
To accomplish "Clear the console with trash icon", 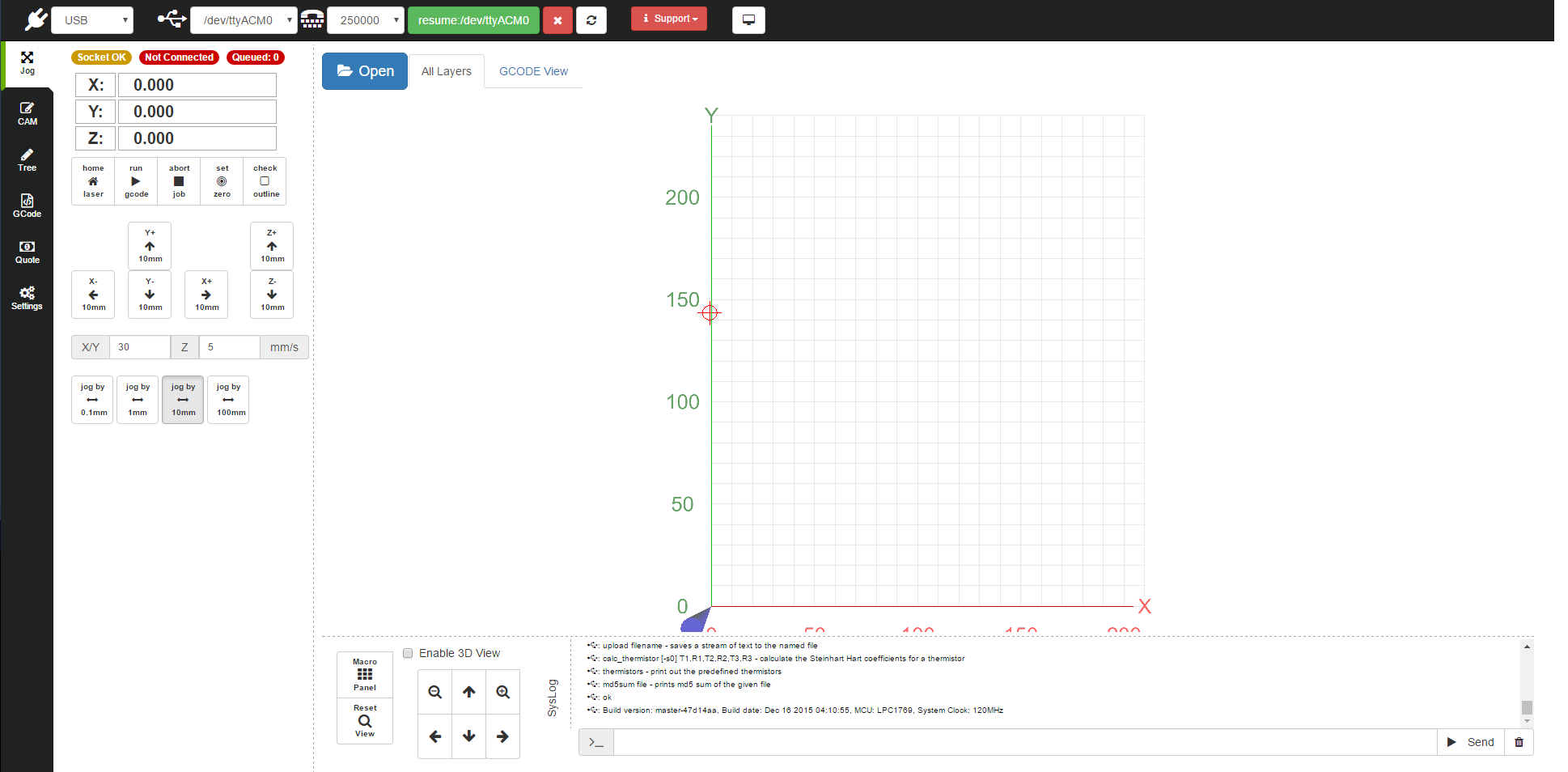I will coord(1519,742).
